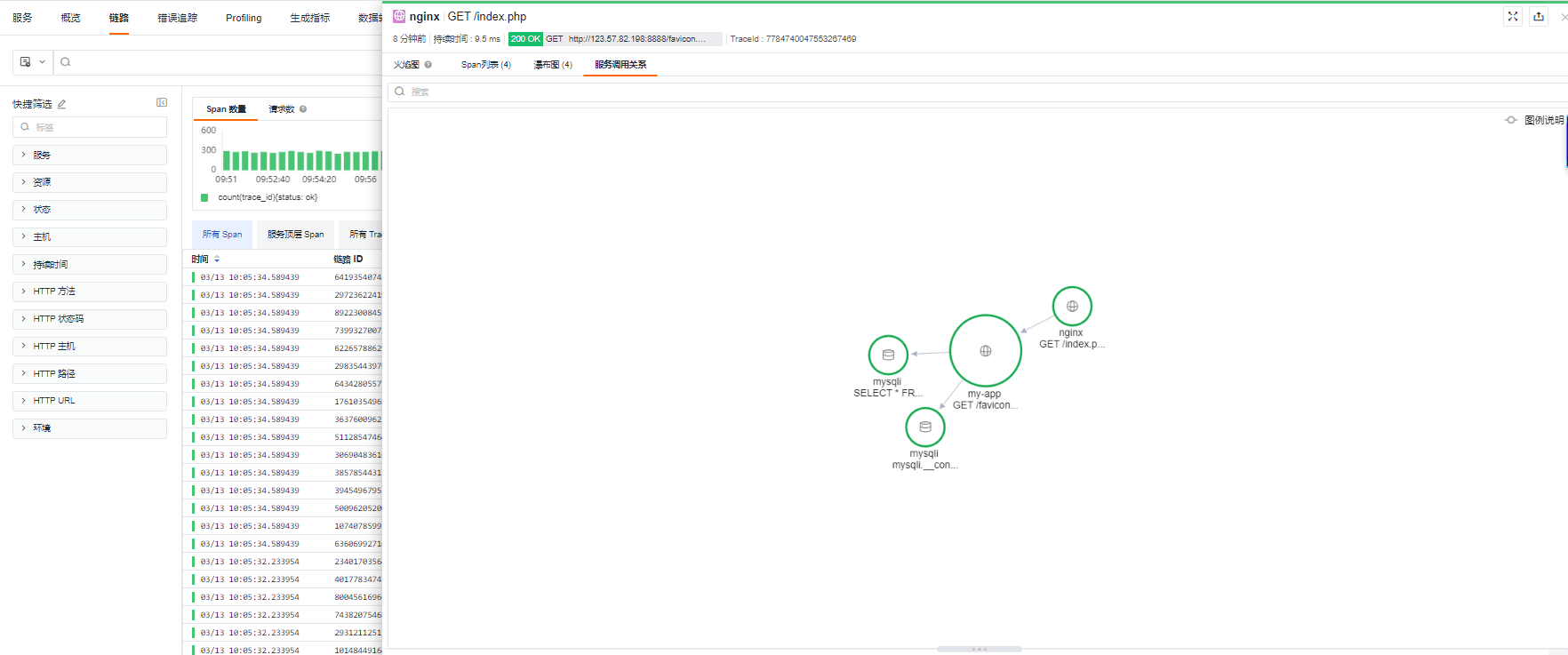The image size is (1568, 655).
Task: Click the bottom panel resize handle
Action: [x=980, y=649]
